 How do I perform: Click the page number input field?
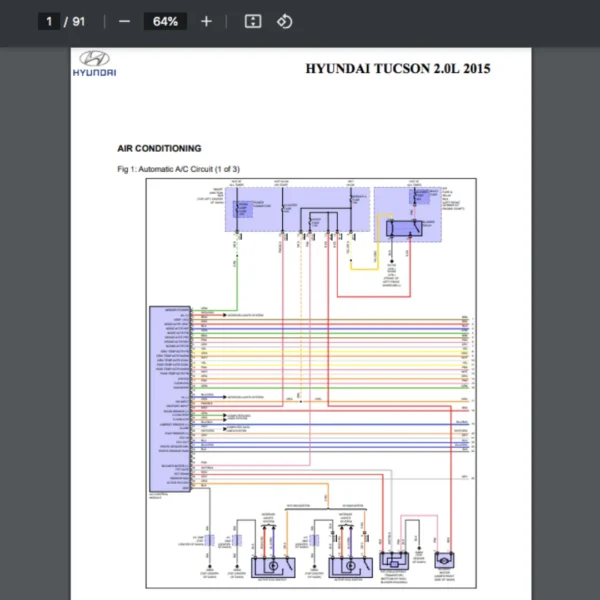tap(49, 21)
